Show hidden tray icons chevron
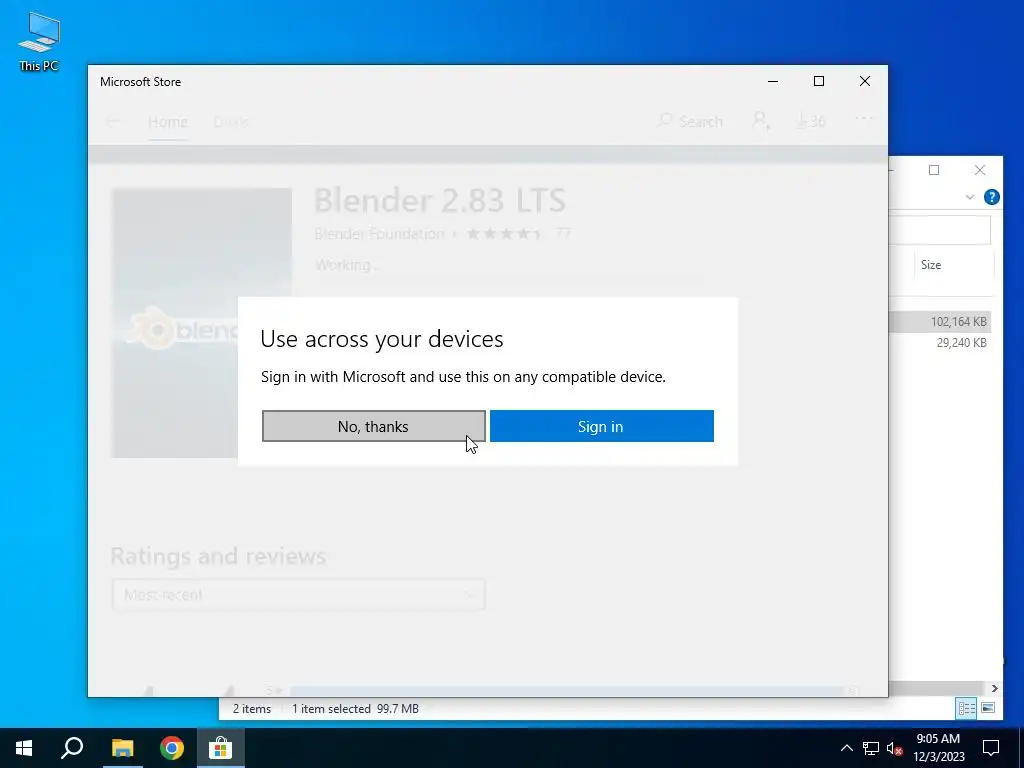Image resolution: width=1024 pixels, height=768 pixels. pyautogui.click(x=846, y=748)
